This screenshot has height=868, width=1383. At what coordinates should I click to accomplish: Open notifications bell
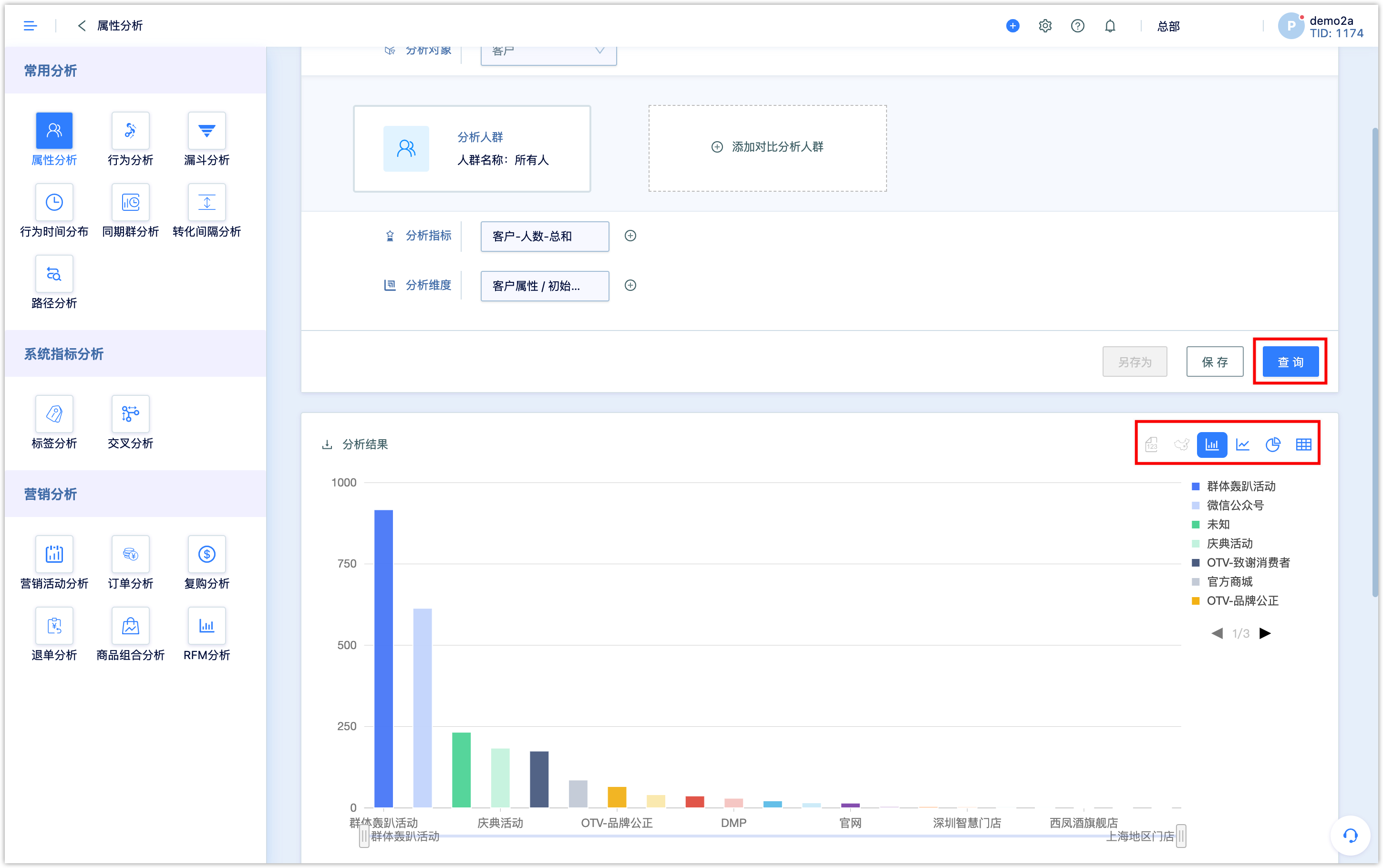point(1110,26)
